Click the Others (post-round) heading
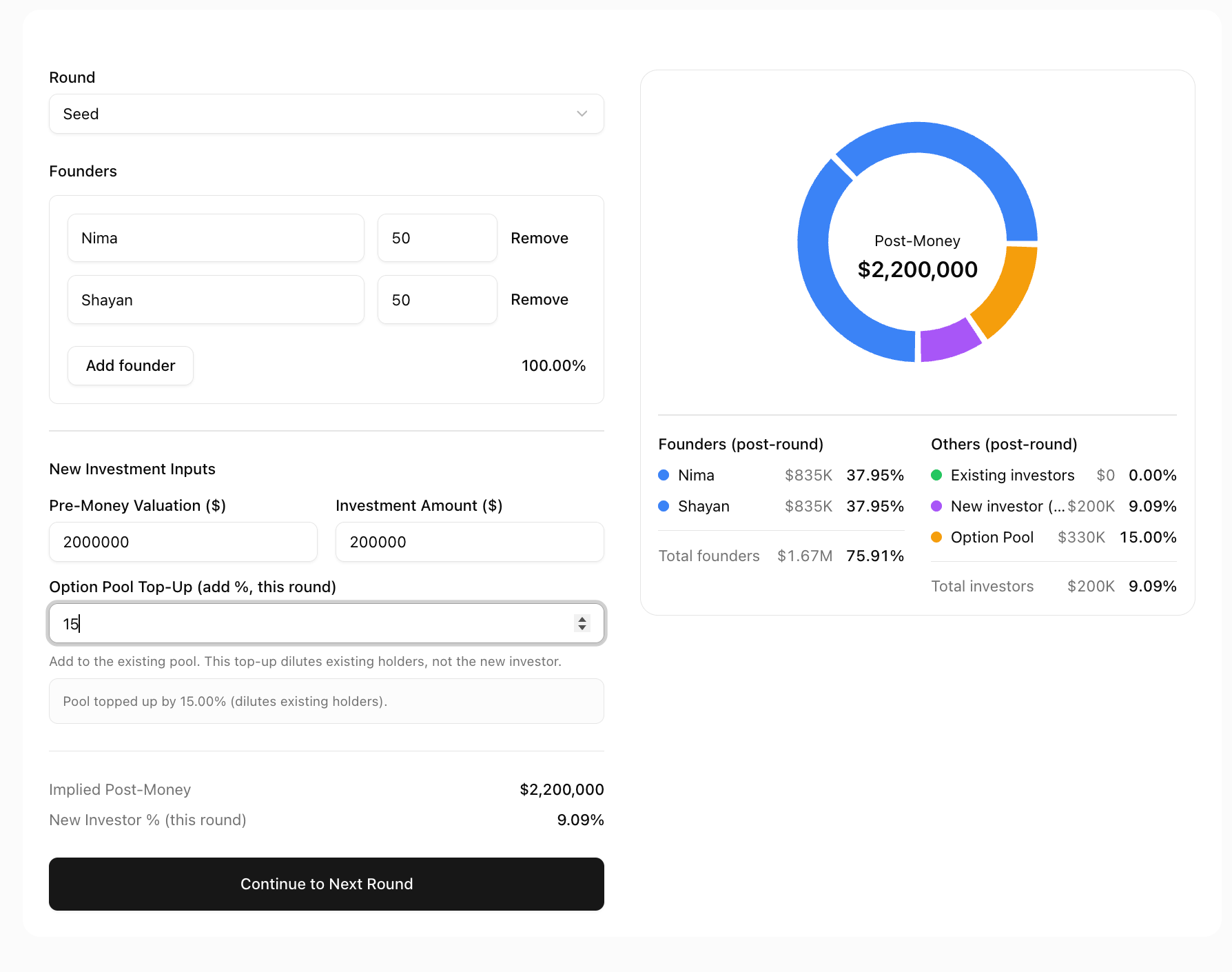 click(1004, 444)
